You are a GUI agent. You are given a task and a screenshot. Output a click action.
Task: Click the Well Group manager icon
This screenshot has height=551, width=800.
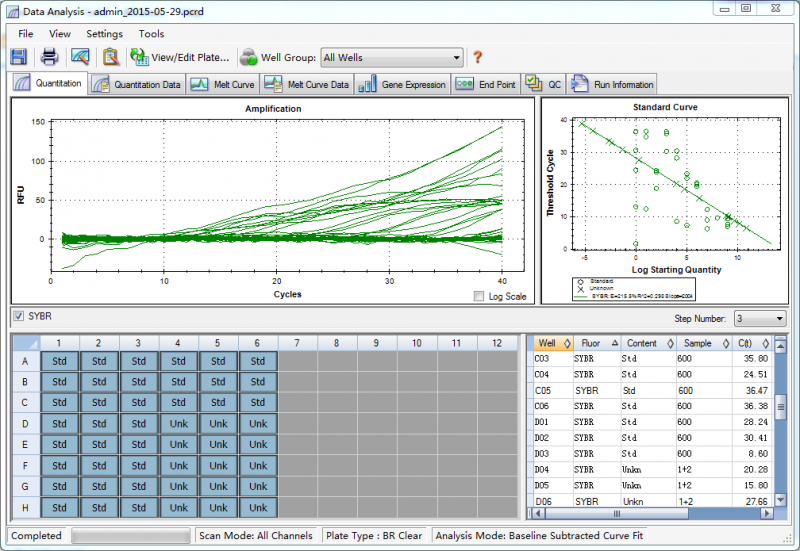pos(248,57)
